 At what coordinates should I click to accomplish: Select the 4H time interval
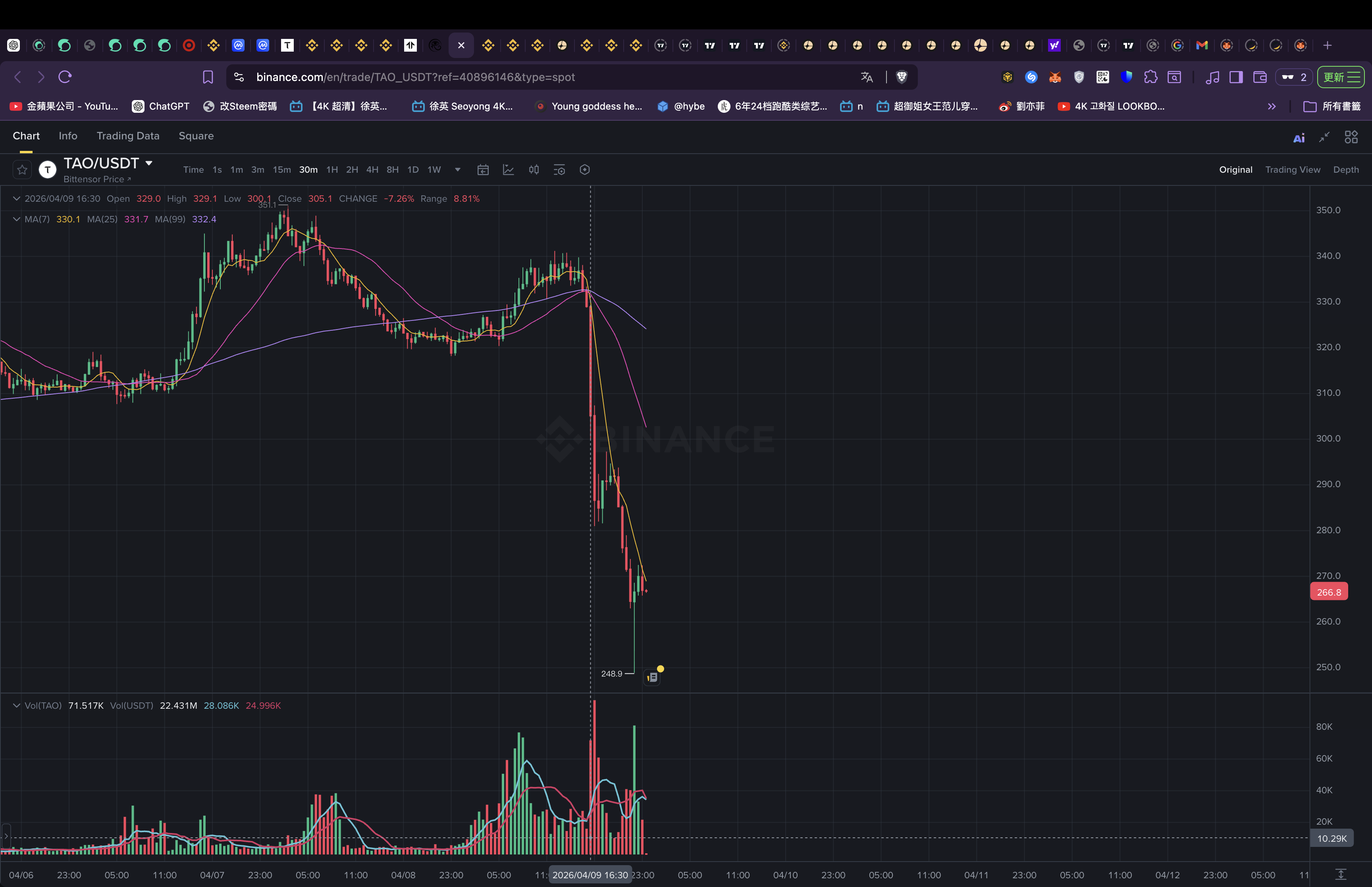click(x=372, y=170)
